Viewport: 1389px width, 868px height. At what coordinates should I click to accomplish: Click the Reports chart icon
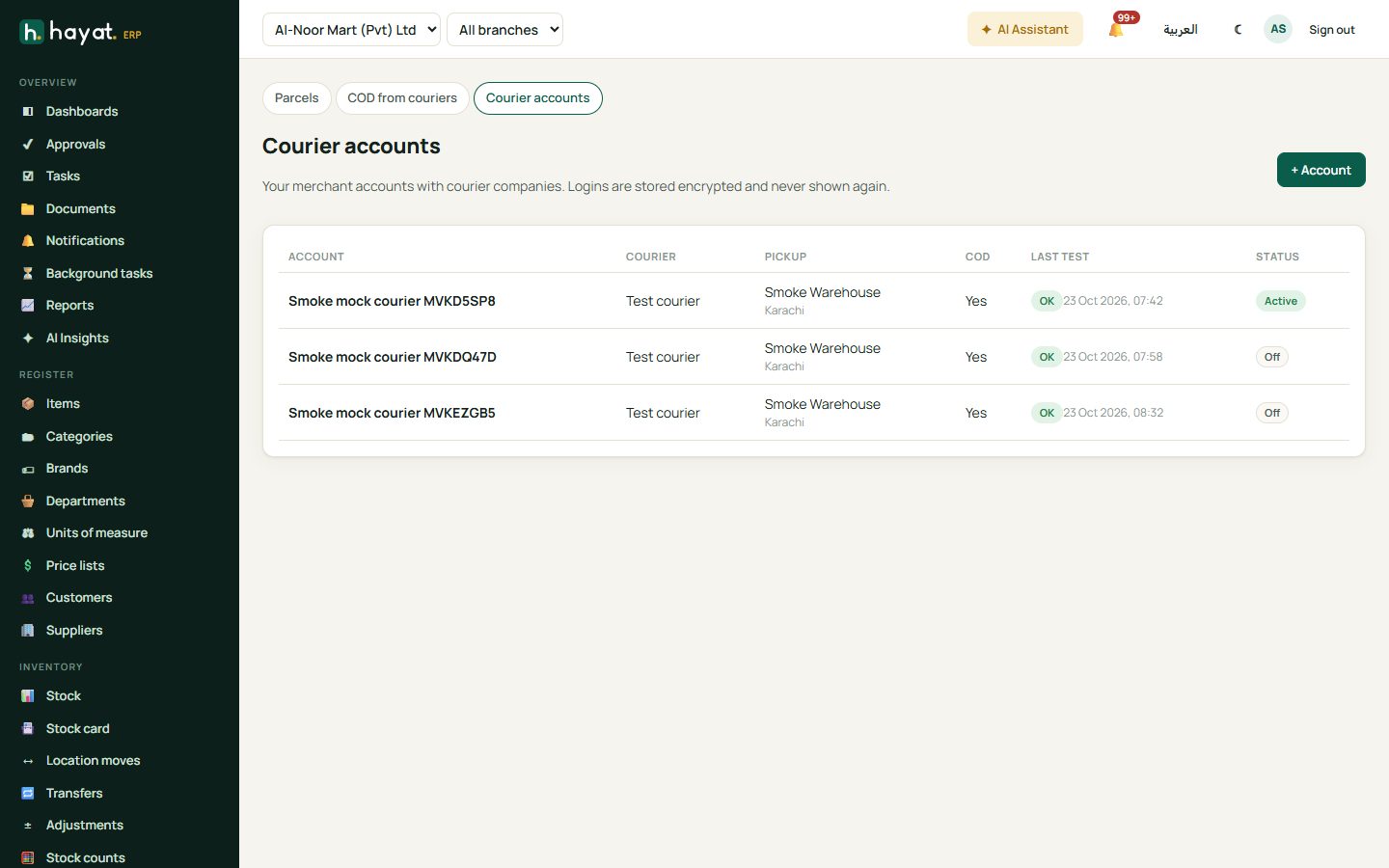pyautogui.click(x=28, y=306)
